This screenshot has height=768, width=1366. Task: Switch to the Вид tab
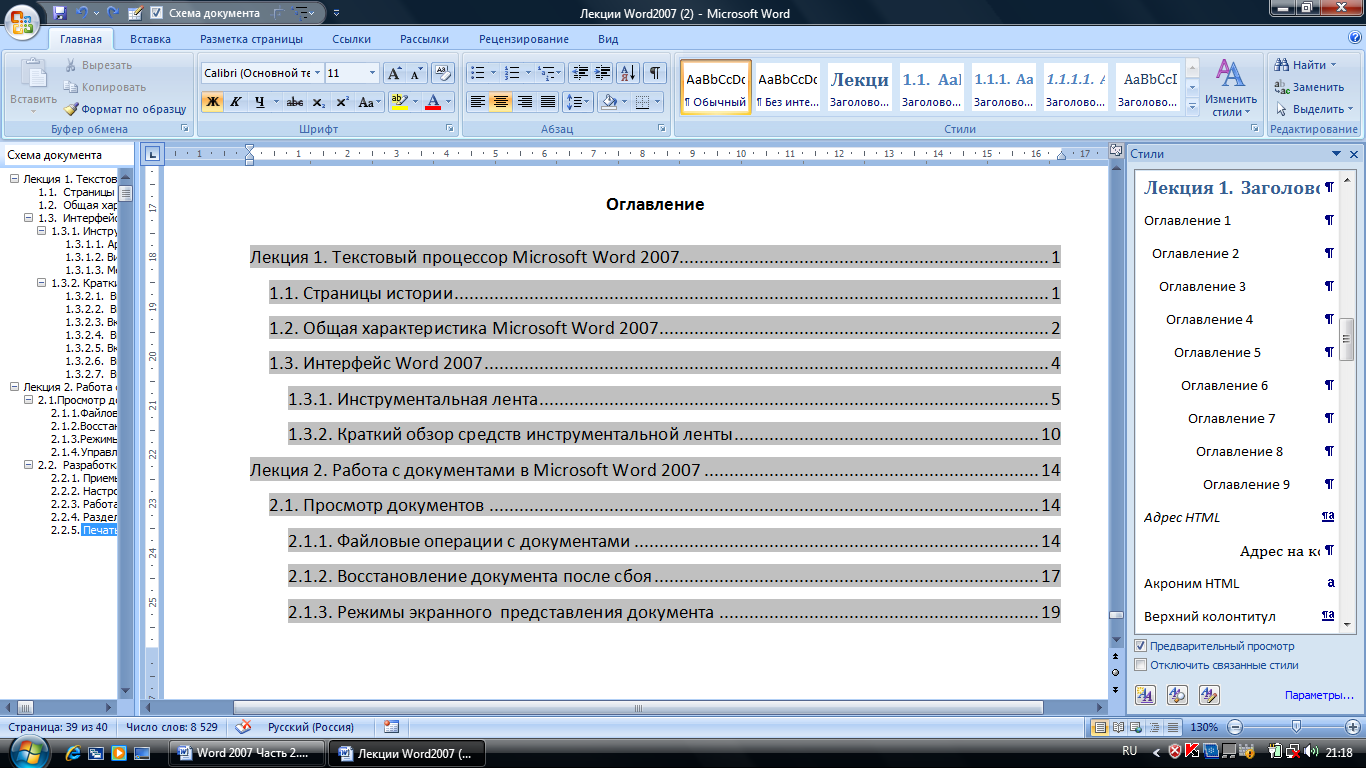pos(608,39)
